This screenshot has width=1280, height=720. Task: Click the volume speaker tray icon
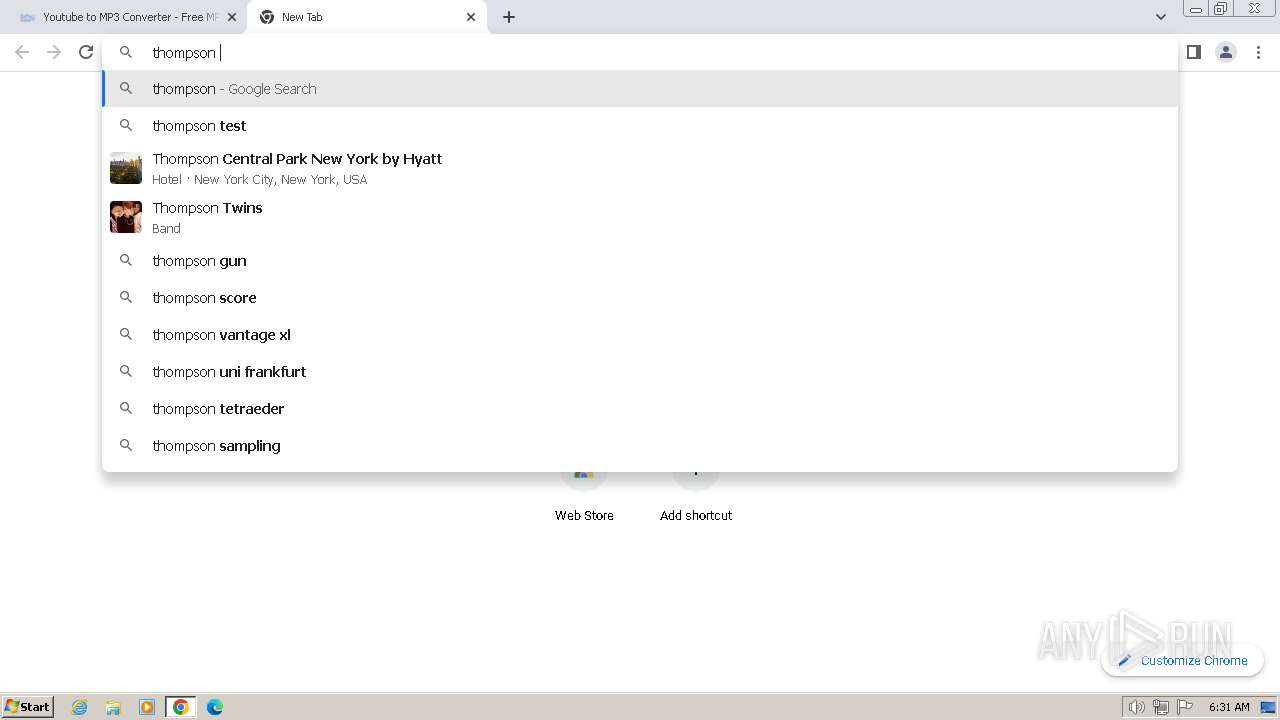pos(1136,707)
